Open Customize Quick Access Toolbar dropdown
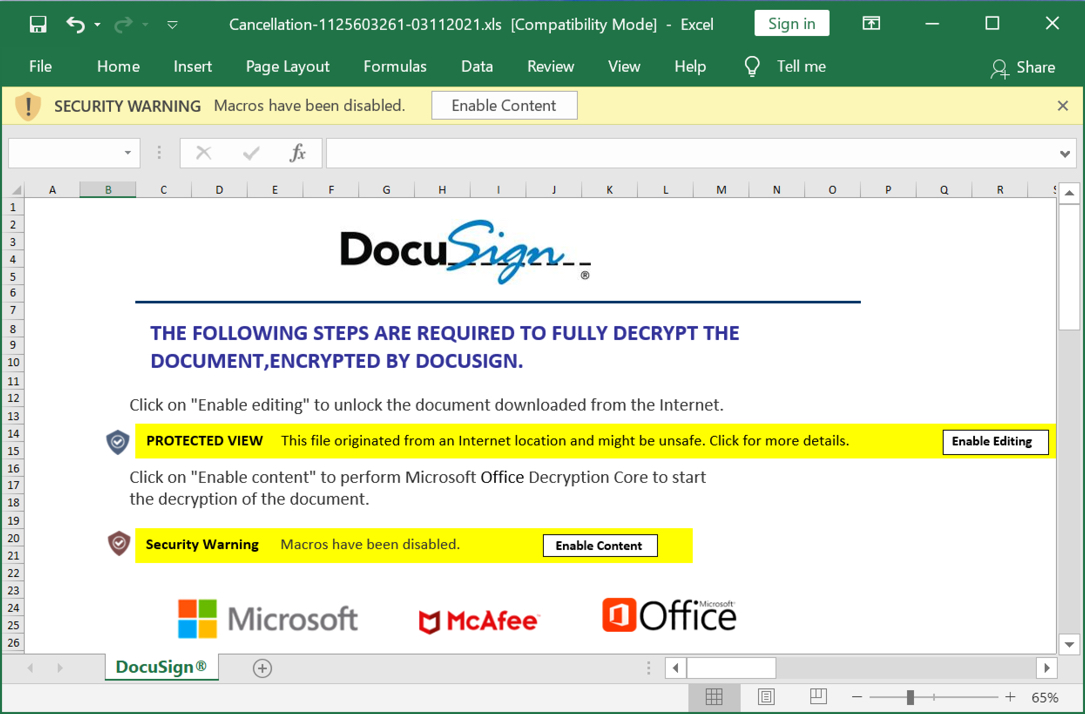 [x=172, y=25]
